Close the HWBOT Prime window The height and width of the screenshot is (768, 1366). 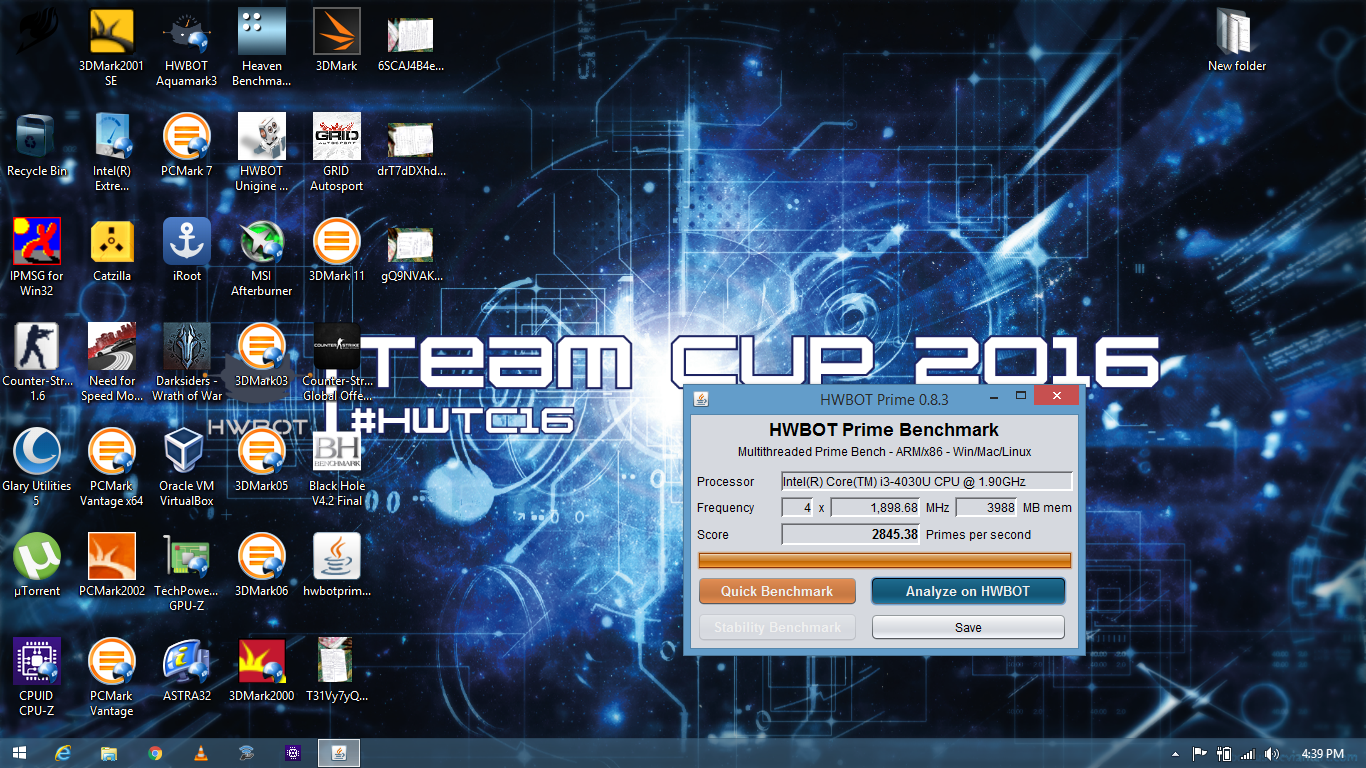[x=1056, y=397]
